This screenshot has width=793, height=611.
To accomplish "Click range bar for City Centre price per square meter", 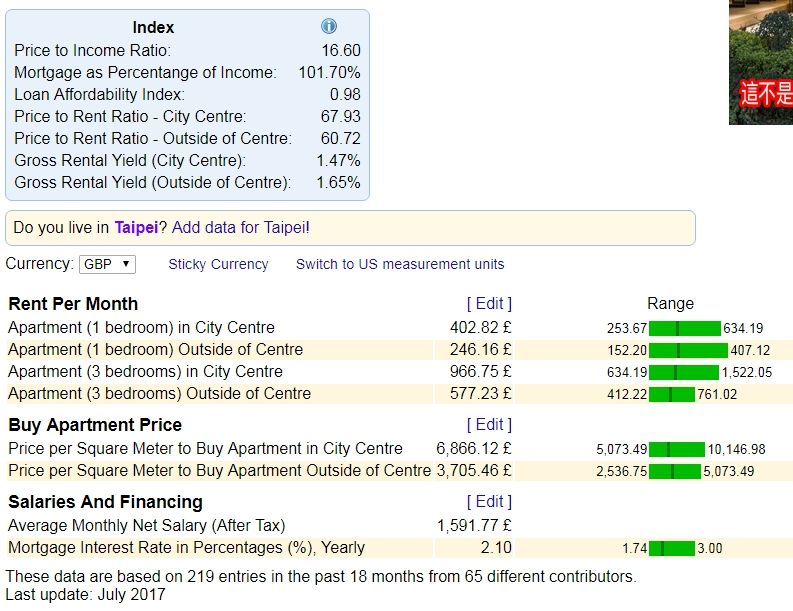I will [x=677, y=449].
